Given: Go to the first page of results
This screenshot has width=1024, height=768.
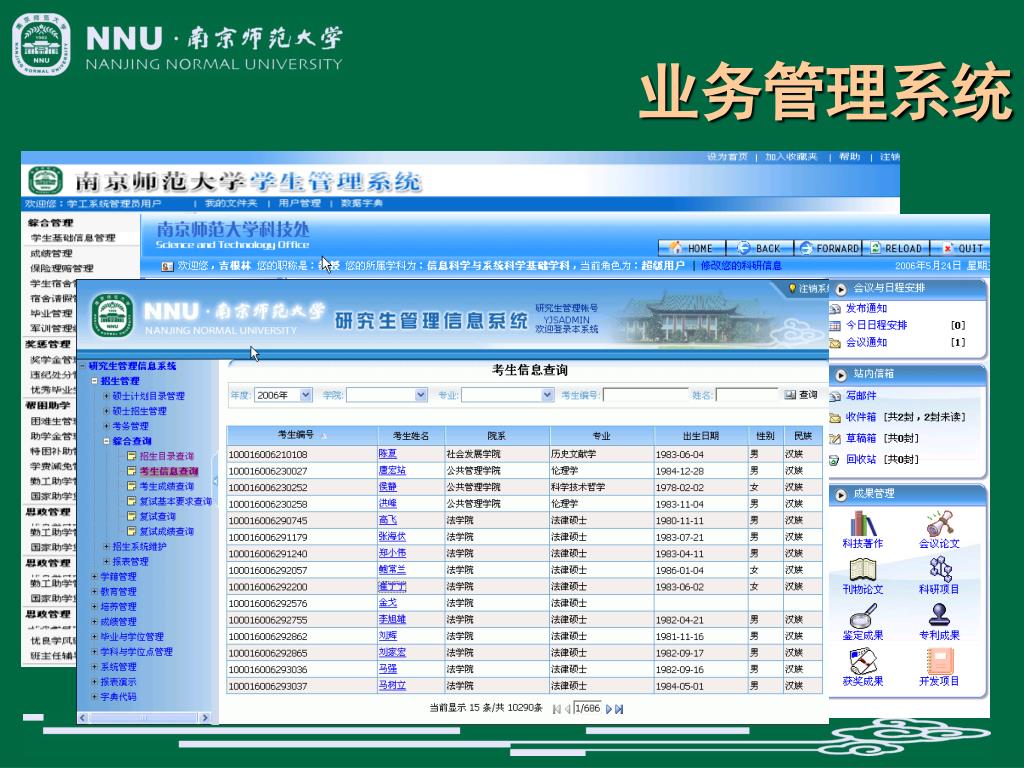Looking at the screenshot, I should (x=556, y=709).
